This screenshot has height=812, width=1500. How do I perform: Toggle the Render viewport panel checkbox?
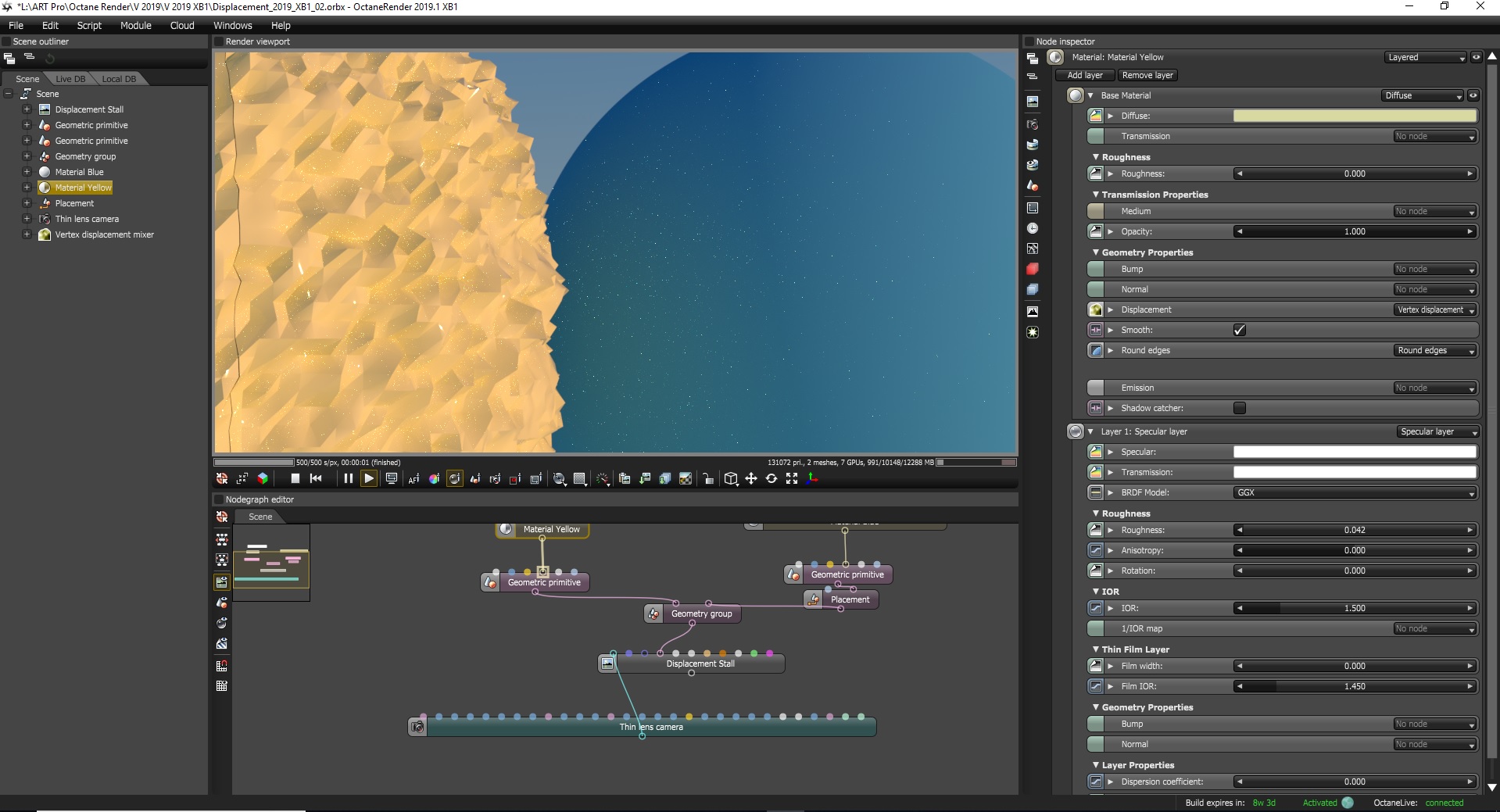[x=218, y=41]
